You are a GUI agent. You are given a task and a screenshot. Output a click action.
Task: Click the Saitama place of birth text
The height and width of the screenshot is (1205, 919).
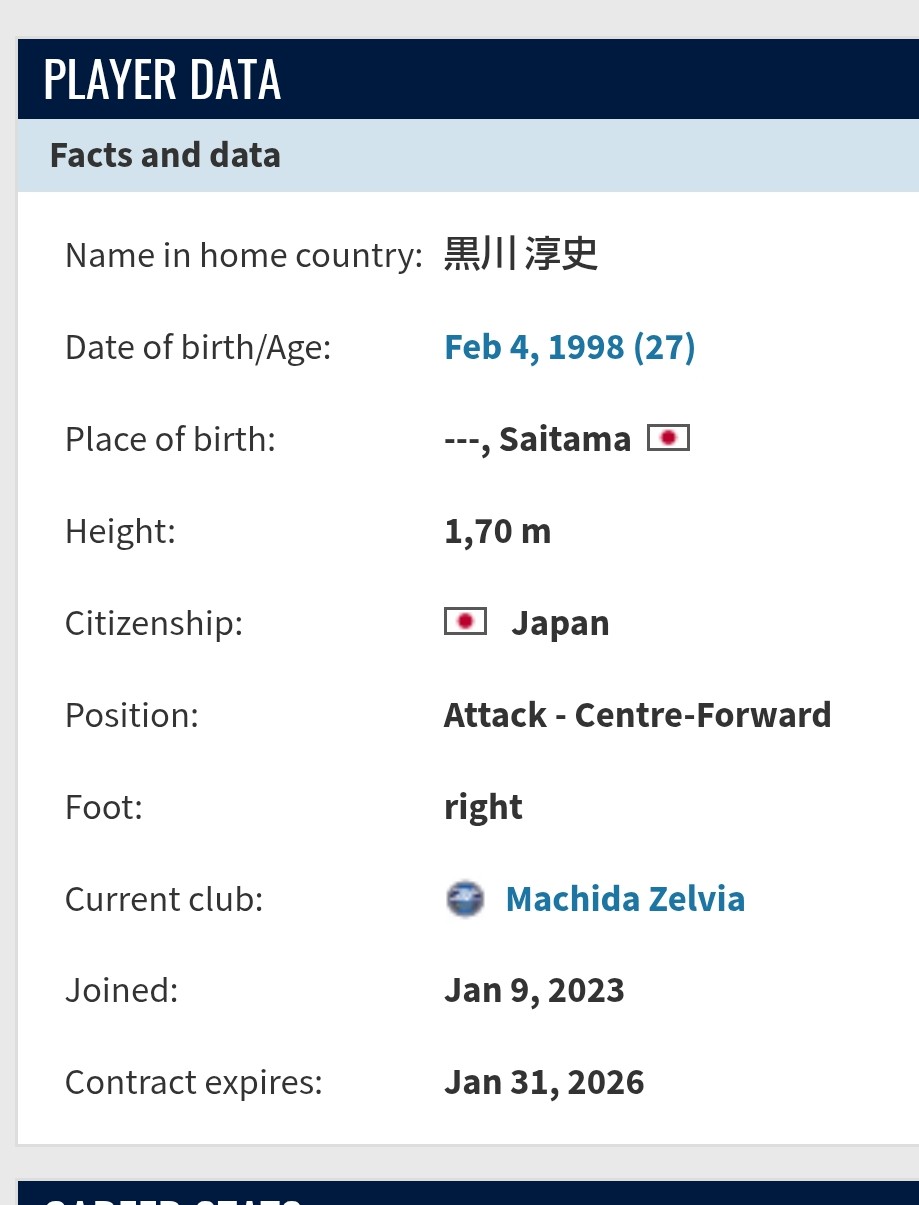(564, 439)
